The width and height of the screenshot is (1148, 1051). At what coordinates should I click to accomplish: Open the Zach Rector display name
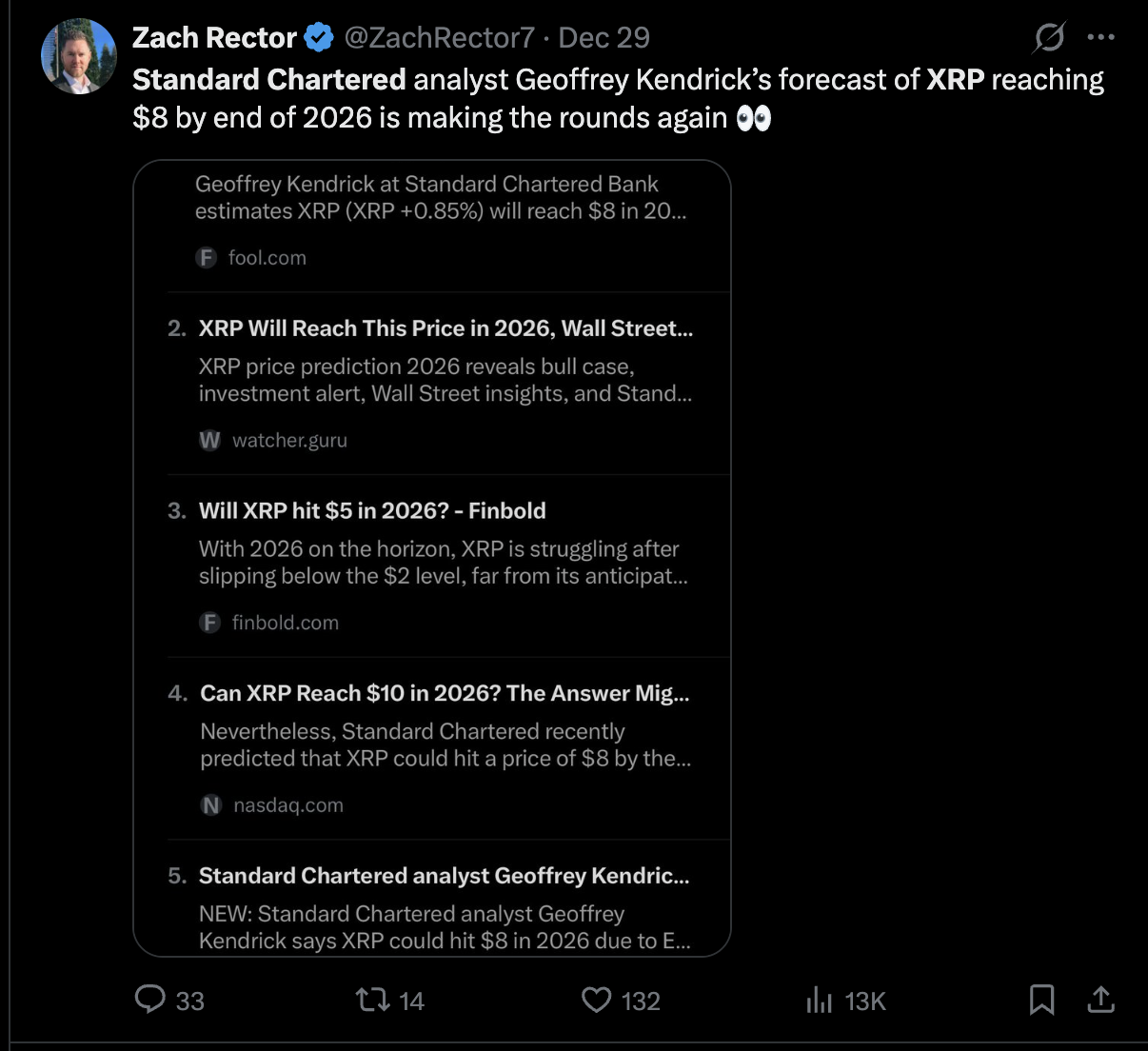(x=214, y=38)
